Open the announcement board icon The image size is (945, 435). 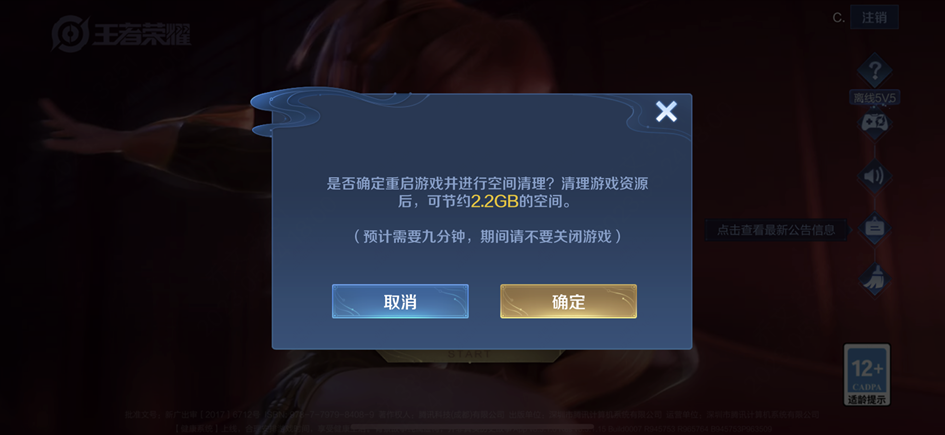coord(874,228)
